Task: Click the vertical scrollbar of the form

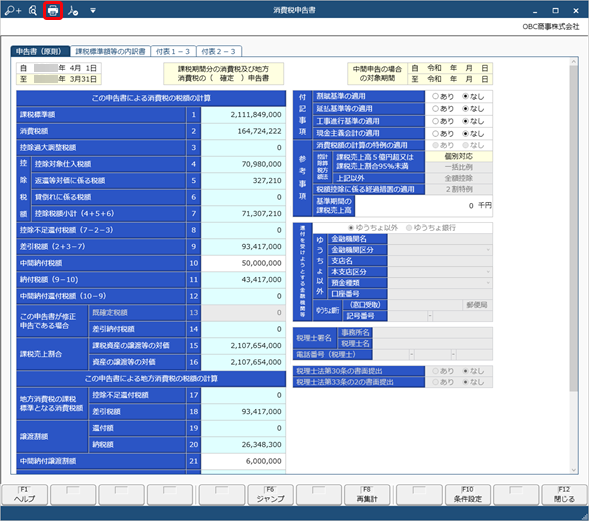Action: (573, 228)
